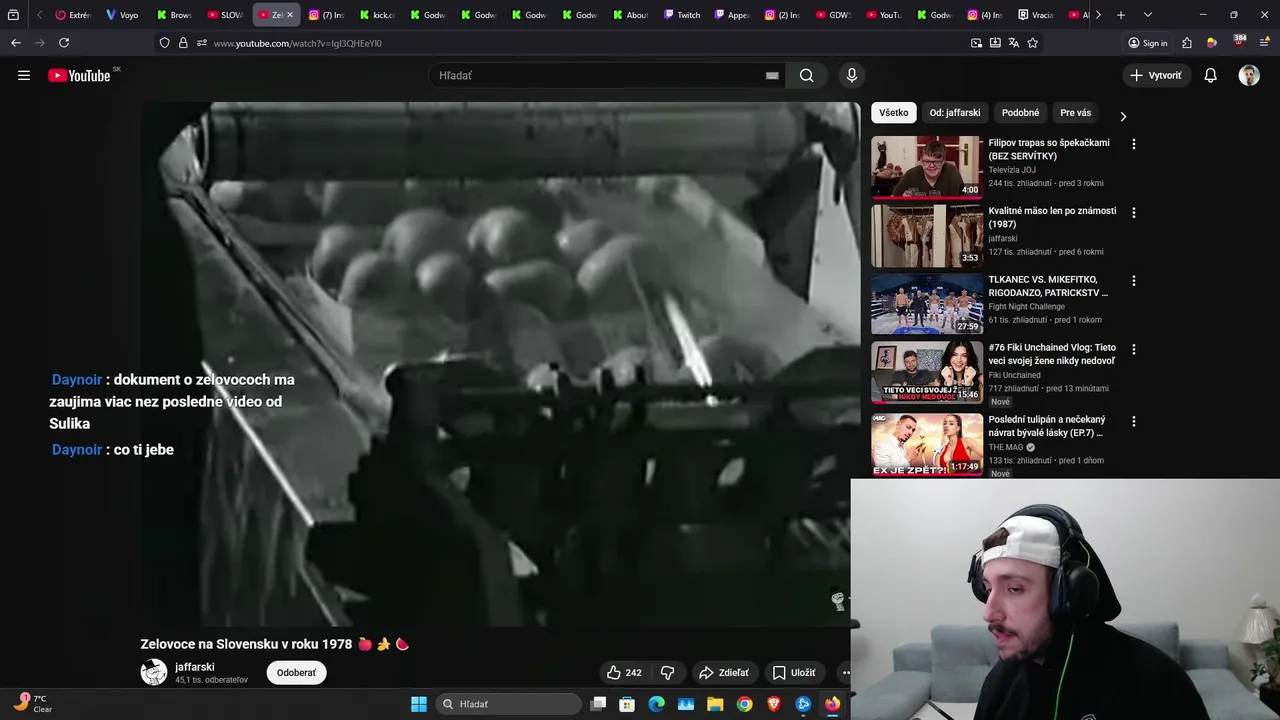Image resolution: width=1280 pixels, height=720 pixels.
Task: Show more filter chips with the right arrow
Action: 1122,116
